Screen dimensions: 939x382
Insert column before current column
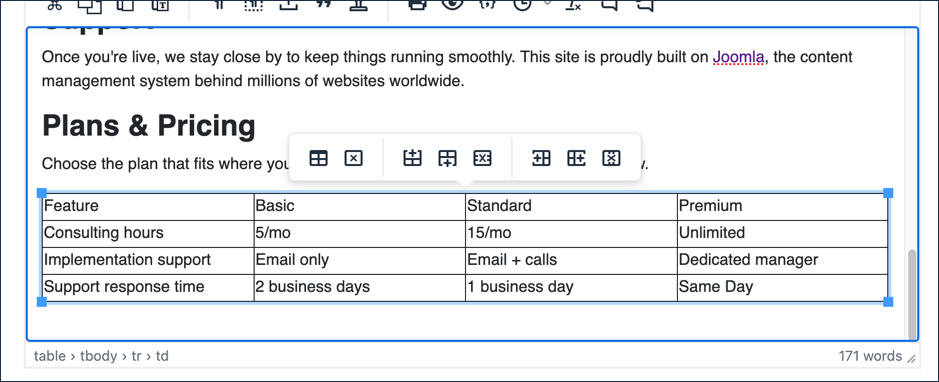pyautogui.click(x=541, y=158)
